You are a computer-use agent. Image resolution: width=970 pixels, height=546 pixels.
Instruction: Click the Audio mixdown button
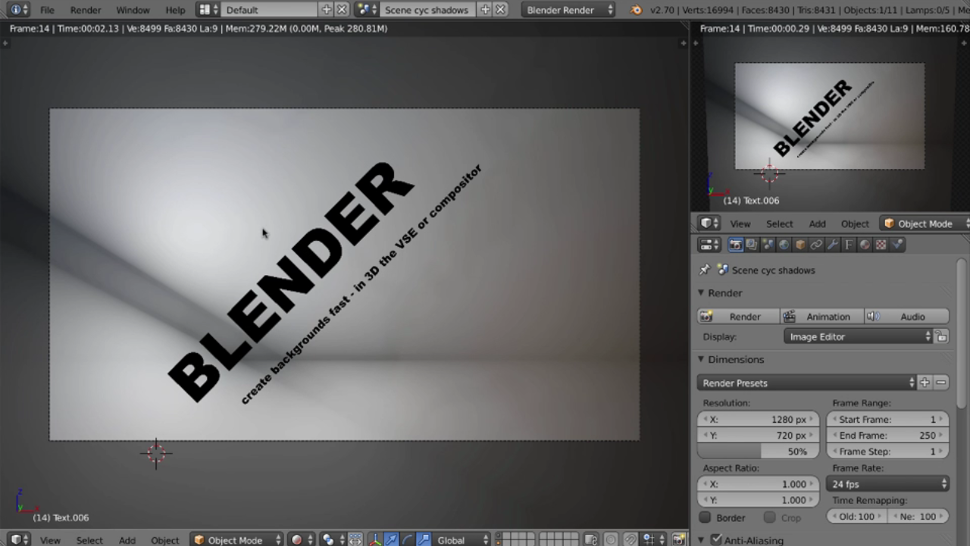click(x=906, y=316)
